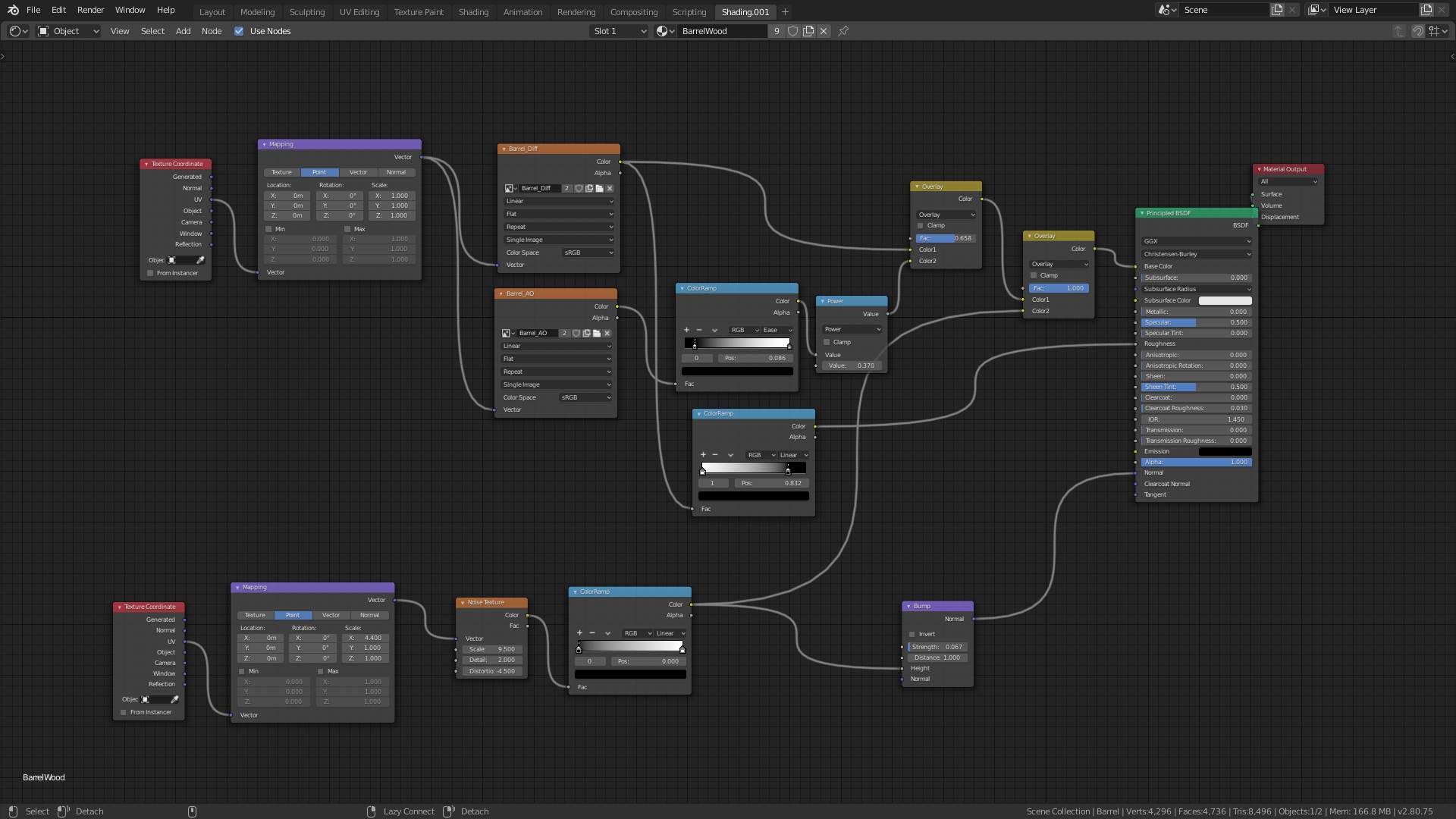Click the BarrelWood fake user shield icon
Image resolution: width=1456 pixels, height=819 pixels.
[792, 31]
